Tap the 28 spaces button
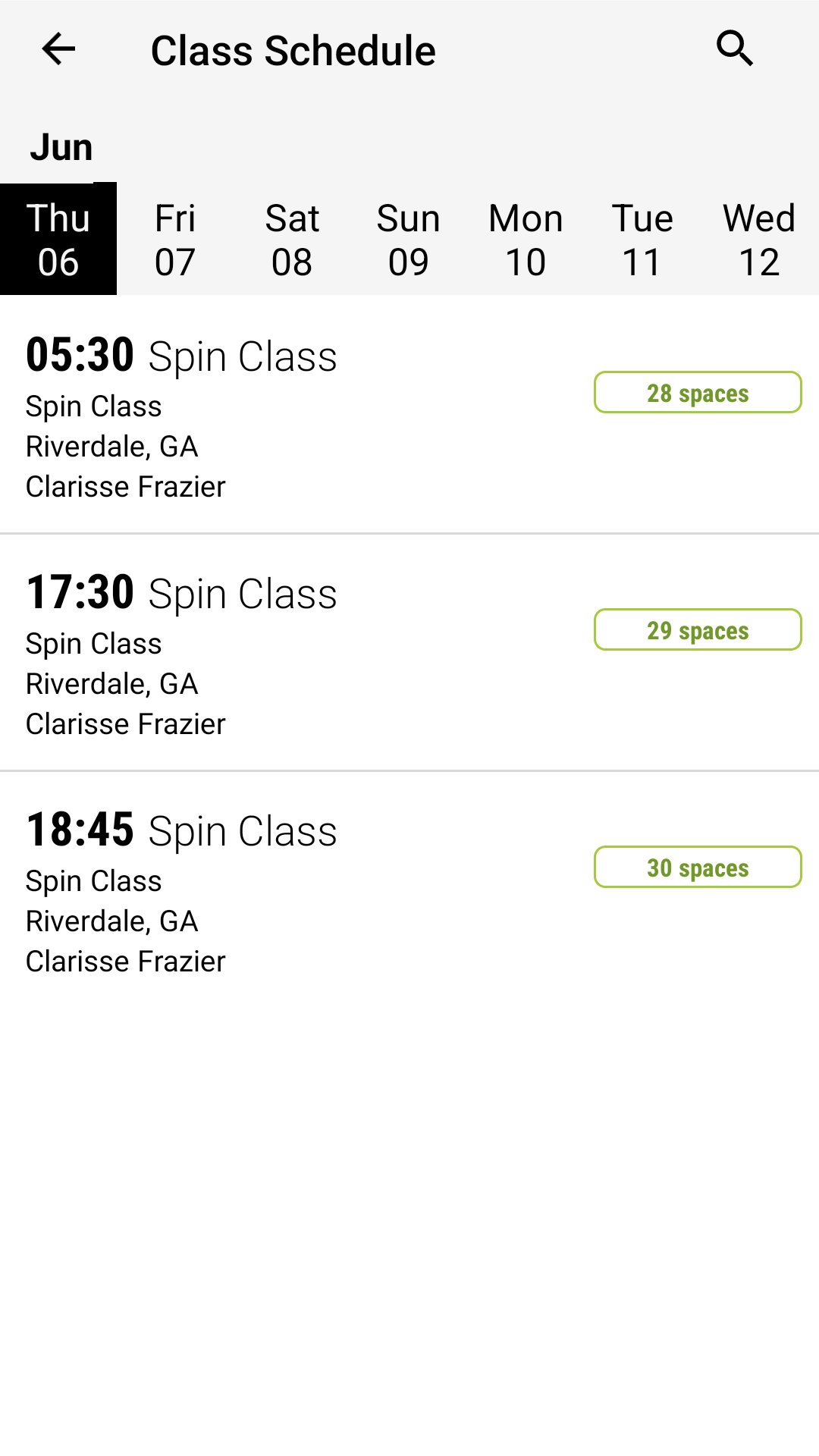 coord(698,393)
